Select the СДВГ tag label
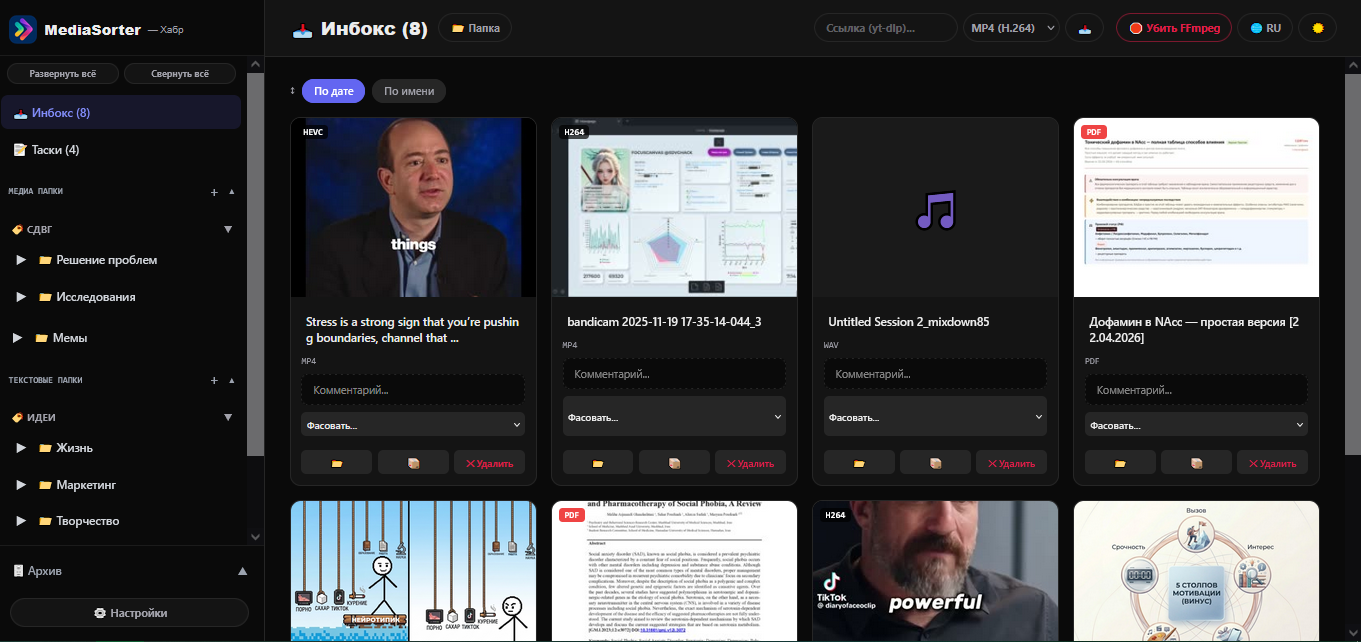 (32, 229)
